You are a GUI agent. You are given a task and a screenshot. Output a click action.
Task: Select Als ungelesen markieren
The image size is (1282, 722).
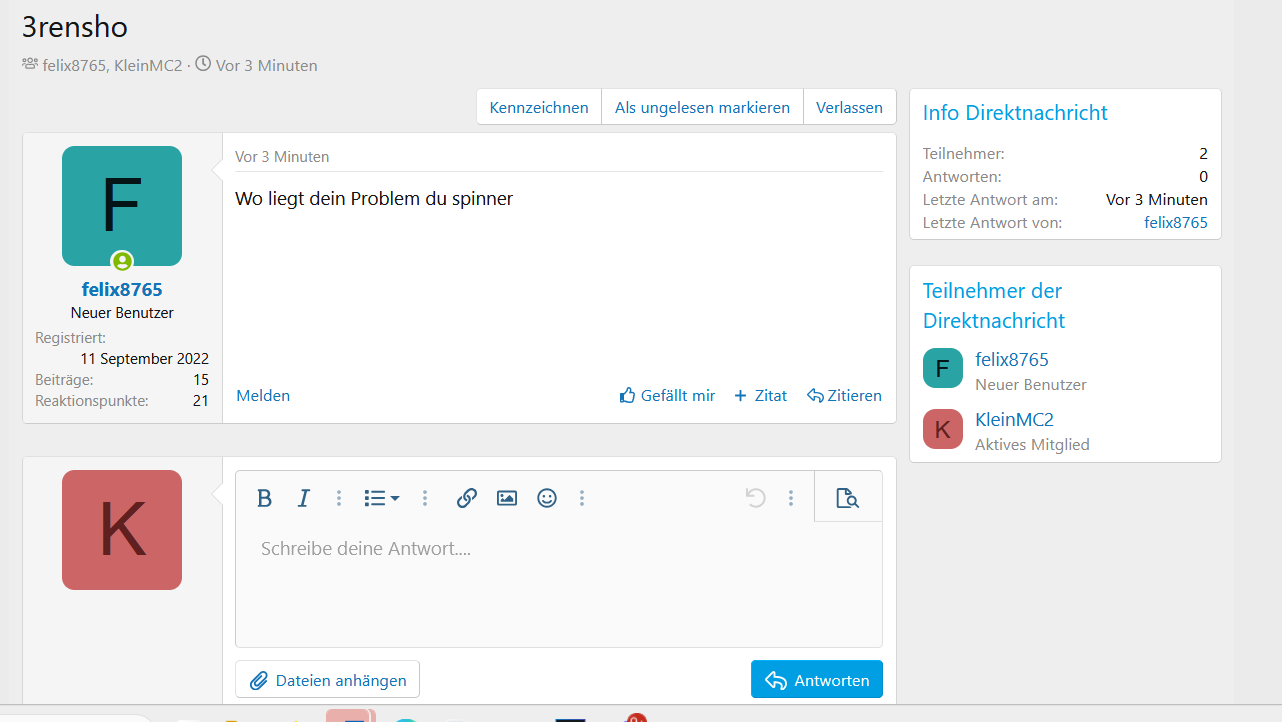(x=702, y=108)
